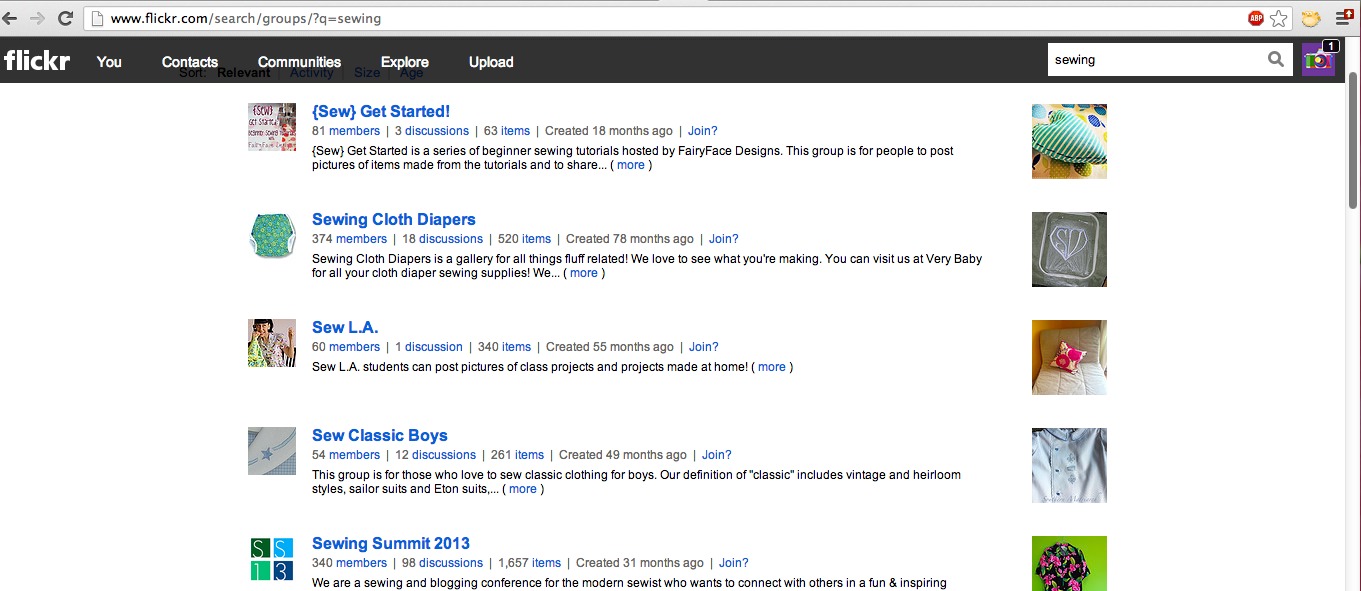Join the Sew L.A. group
1361x591 pixels.
pos(703,347)
